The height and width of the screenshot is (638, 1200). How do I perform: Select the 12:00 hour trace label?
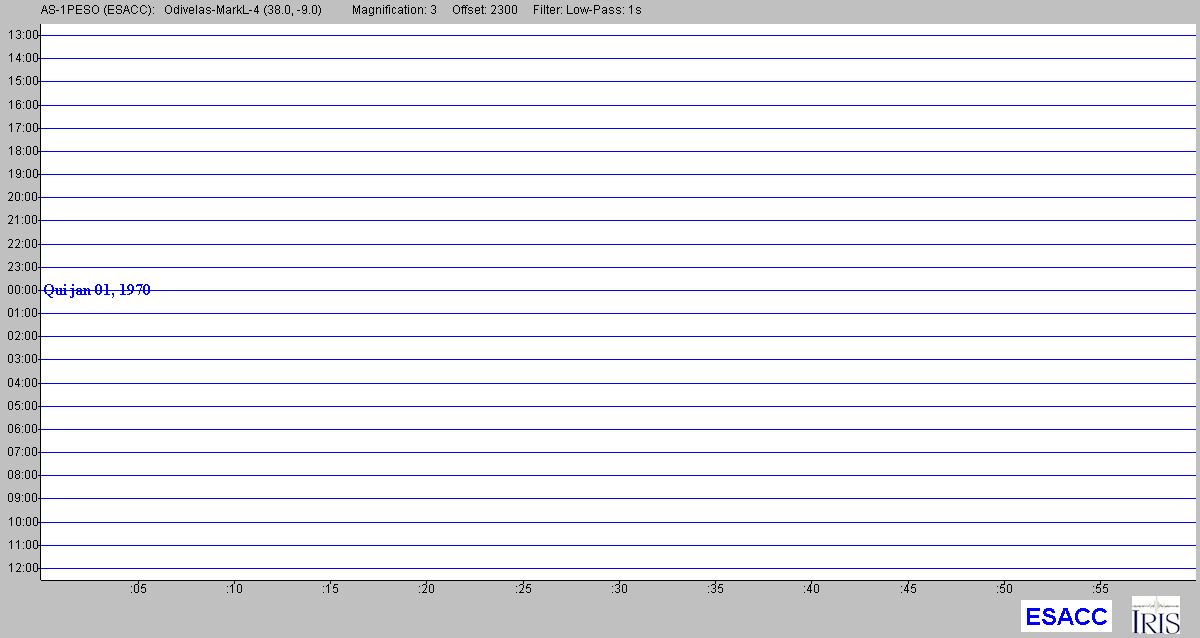(x=22, y=568)
